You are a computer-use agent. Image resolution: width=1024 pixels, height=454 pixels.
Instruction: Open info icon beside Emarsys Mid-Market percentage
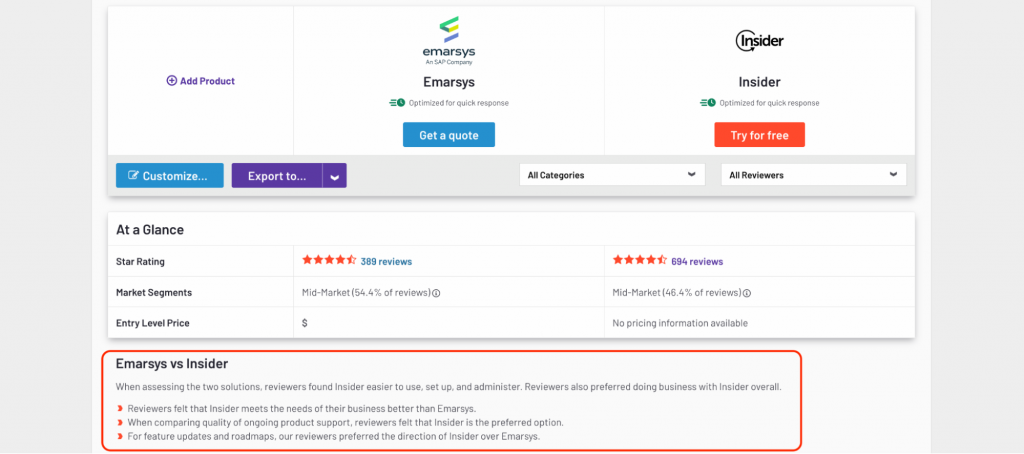437,293
